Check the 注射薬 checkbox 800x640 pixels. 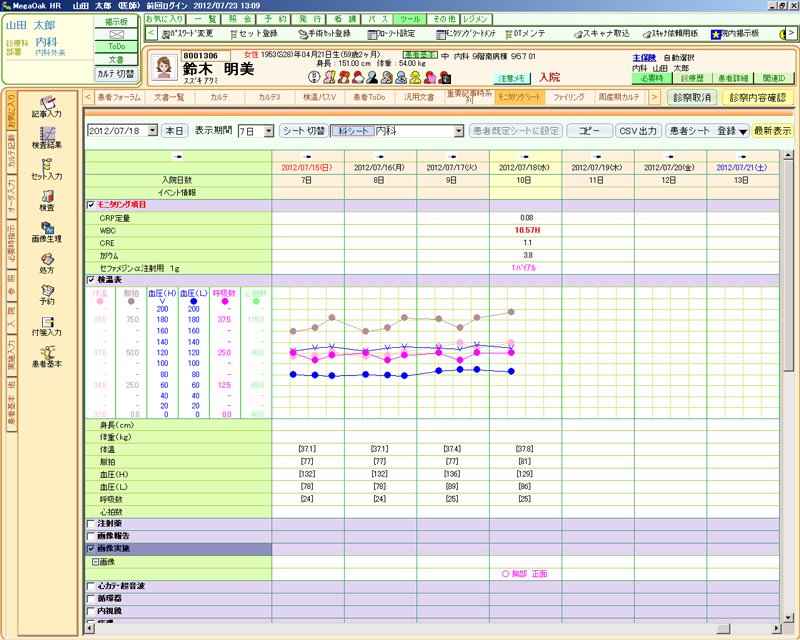point(91,524)
